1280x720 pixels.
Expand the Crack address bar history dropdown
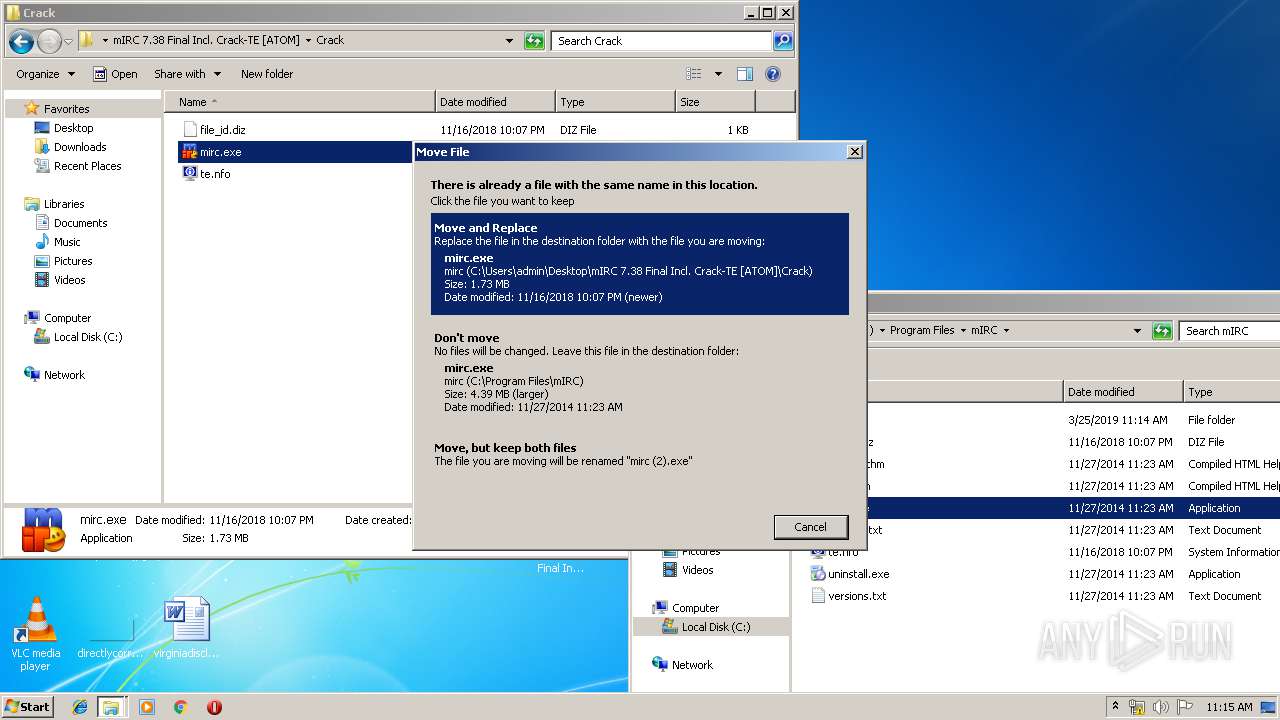tap(510, 41)
